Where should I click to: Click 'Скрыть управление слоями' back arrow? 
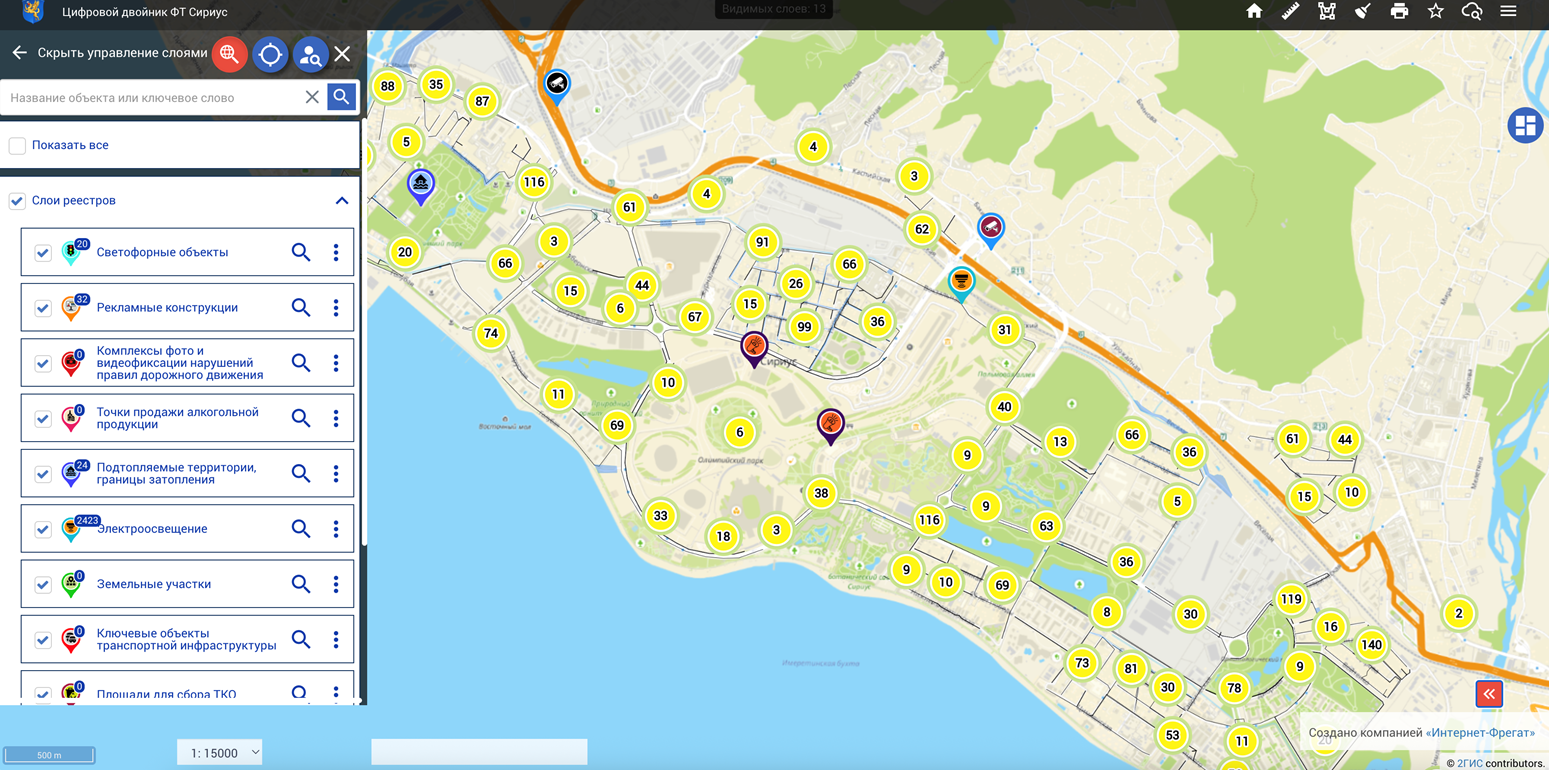19,53
